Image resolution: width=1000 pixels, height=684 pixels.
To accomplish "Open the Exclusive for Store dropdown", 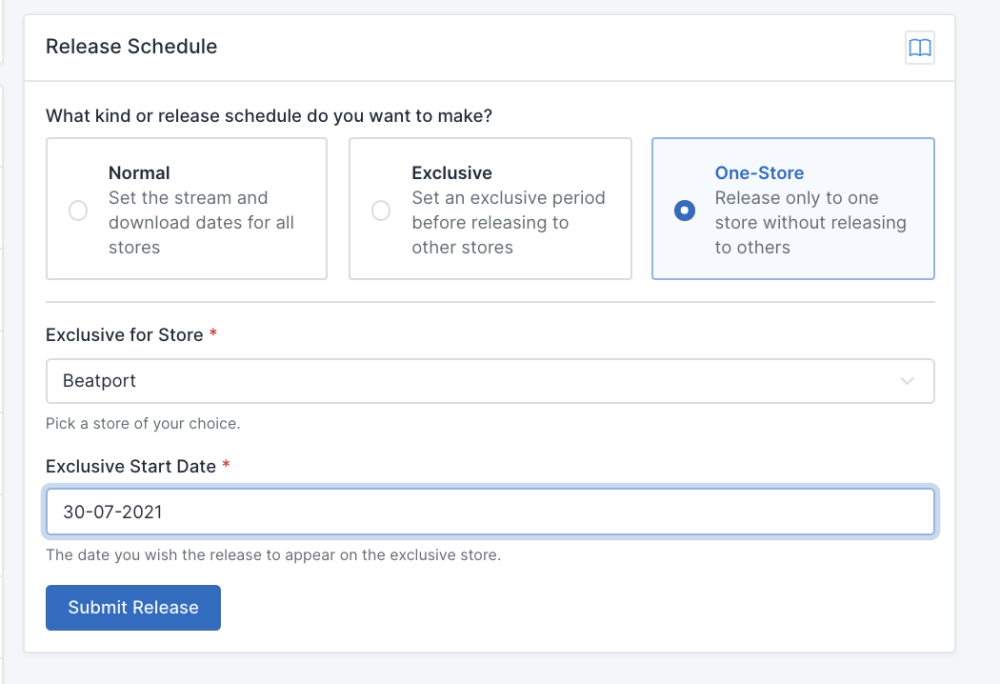I will click(490, 381).
